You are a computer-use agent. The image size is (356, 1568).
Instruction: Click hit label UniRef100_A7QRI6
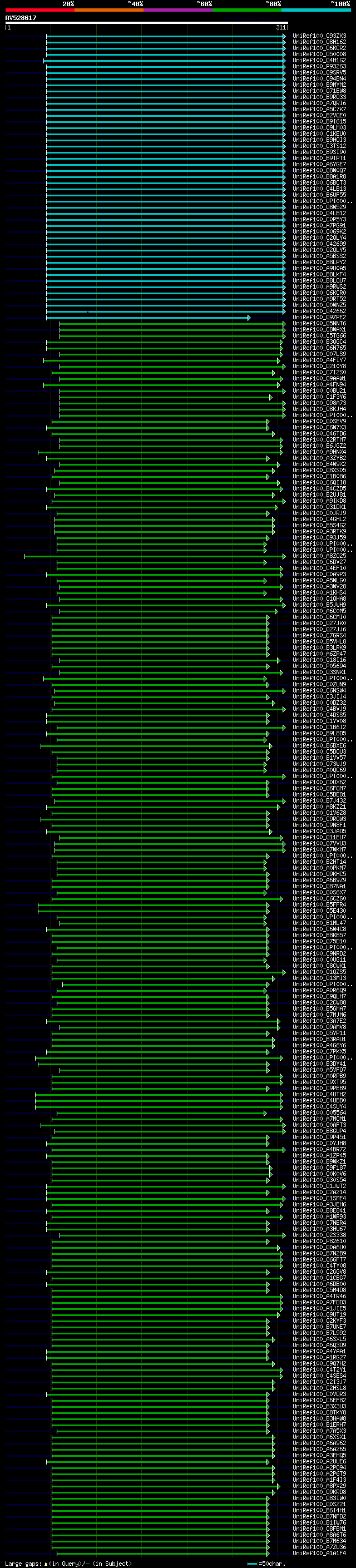[x=319, y=103]
